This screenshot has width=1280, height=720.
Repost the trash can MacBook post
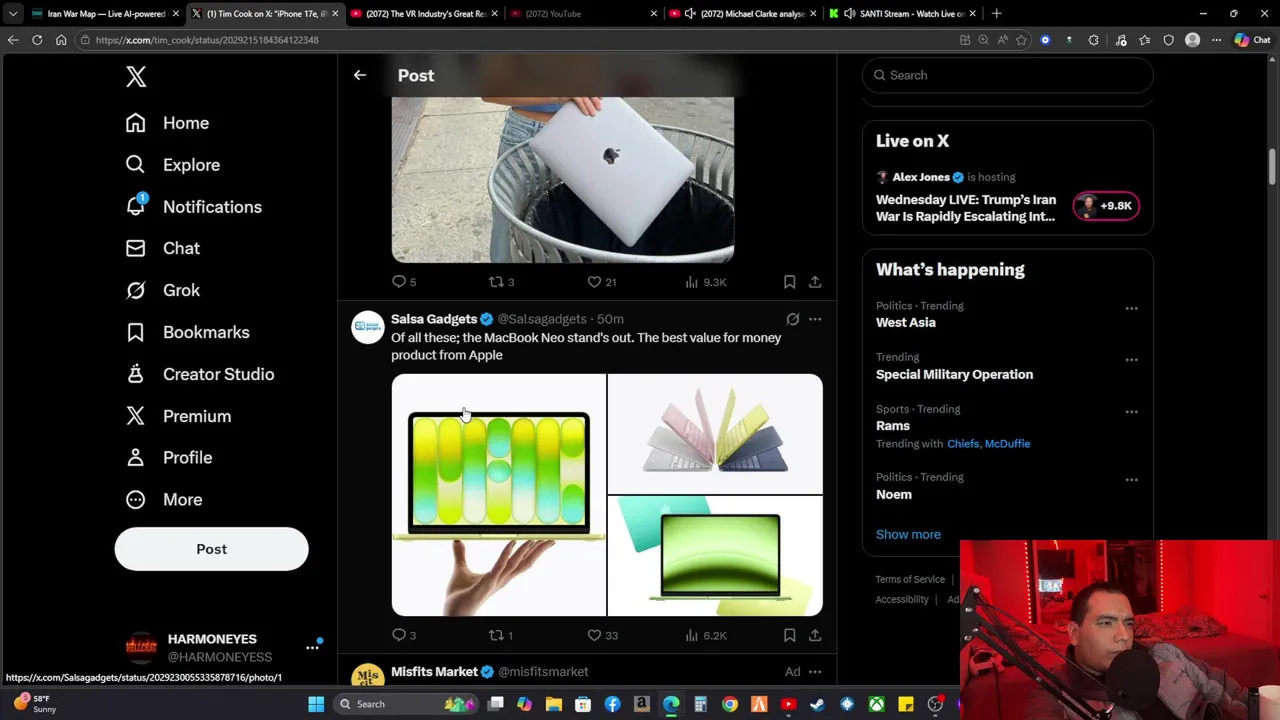[x=501, y=282]
